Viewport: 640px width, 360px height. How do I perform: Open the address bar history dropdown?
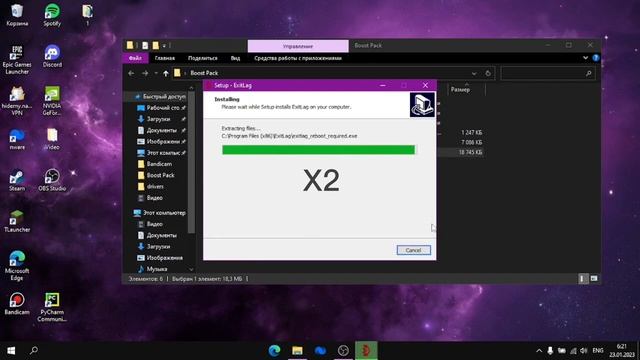[x=474, y=73]
